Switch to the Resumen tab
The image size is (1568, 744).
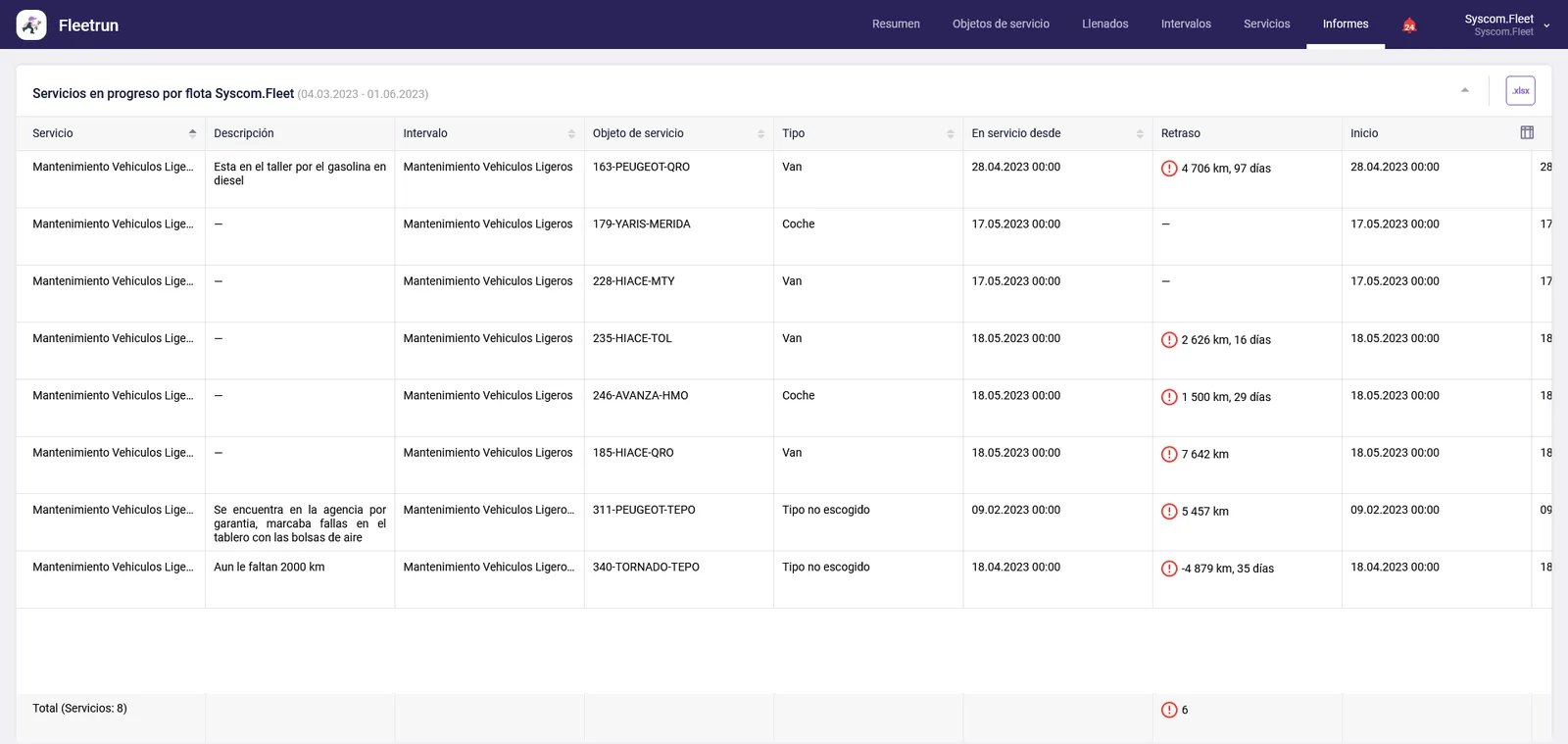896,25
